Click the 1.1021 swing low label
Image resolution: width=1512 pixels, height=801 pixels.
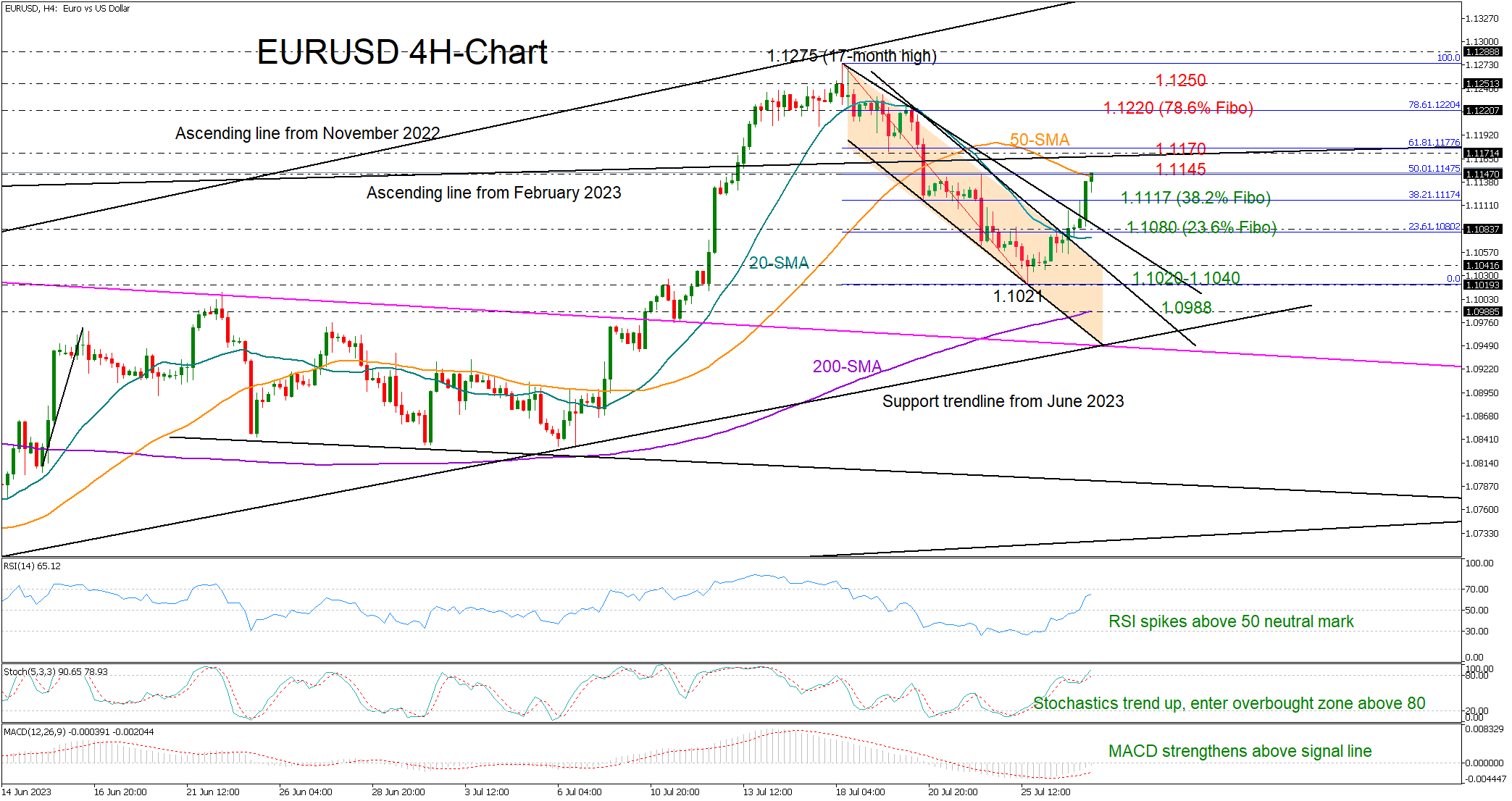(1017, 295)
